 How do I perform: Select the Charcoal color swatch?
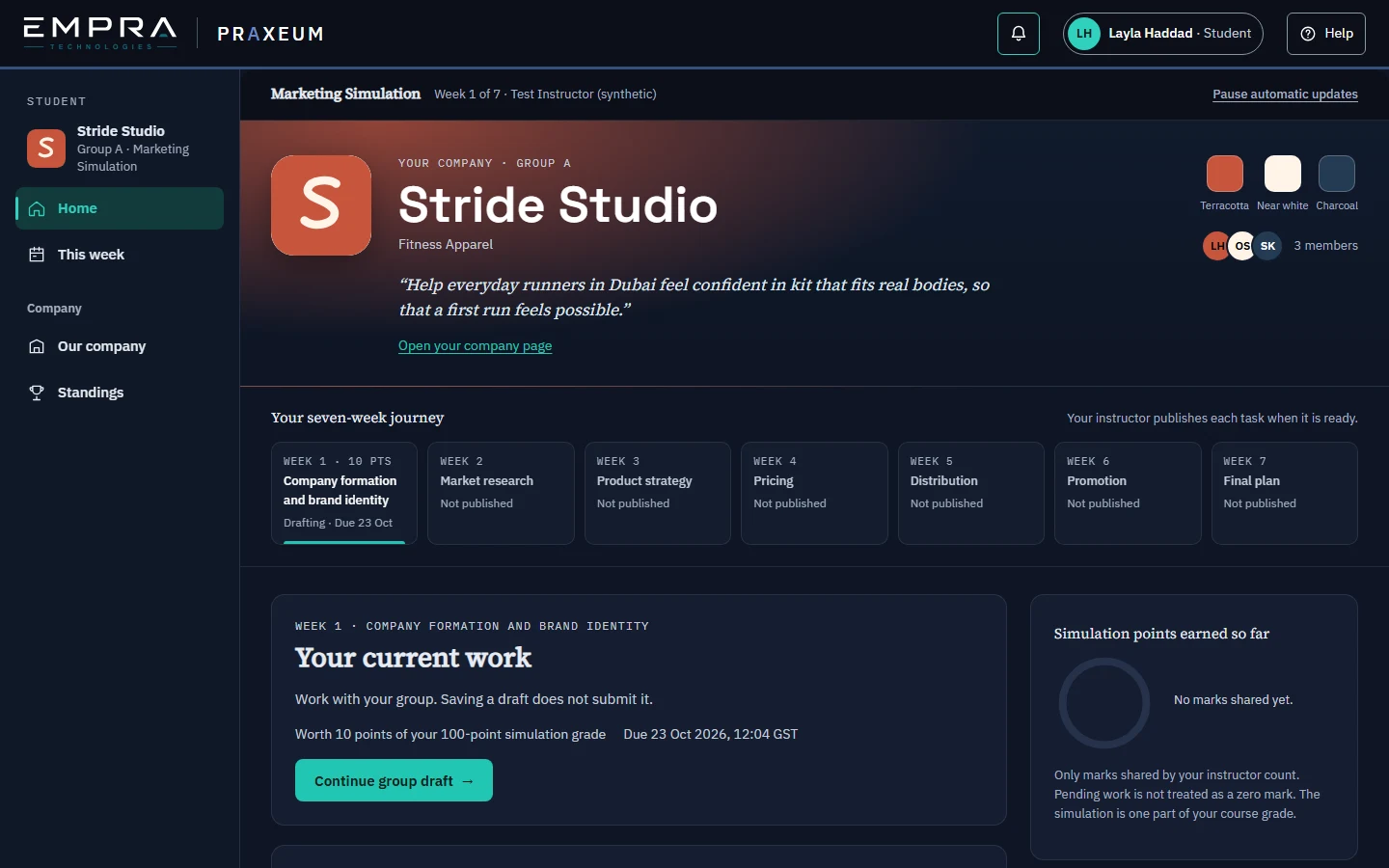(1337, 174)
